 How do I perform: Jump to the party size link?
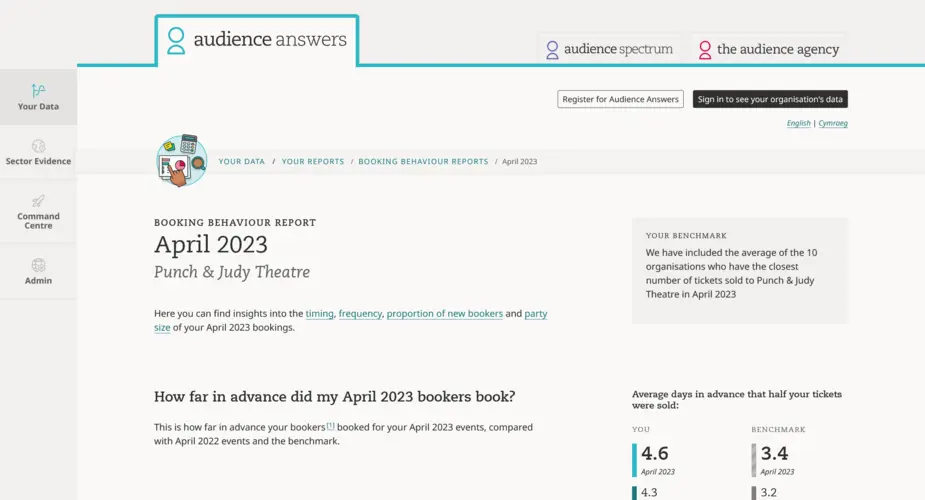(536, 314)
